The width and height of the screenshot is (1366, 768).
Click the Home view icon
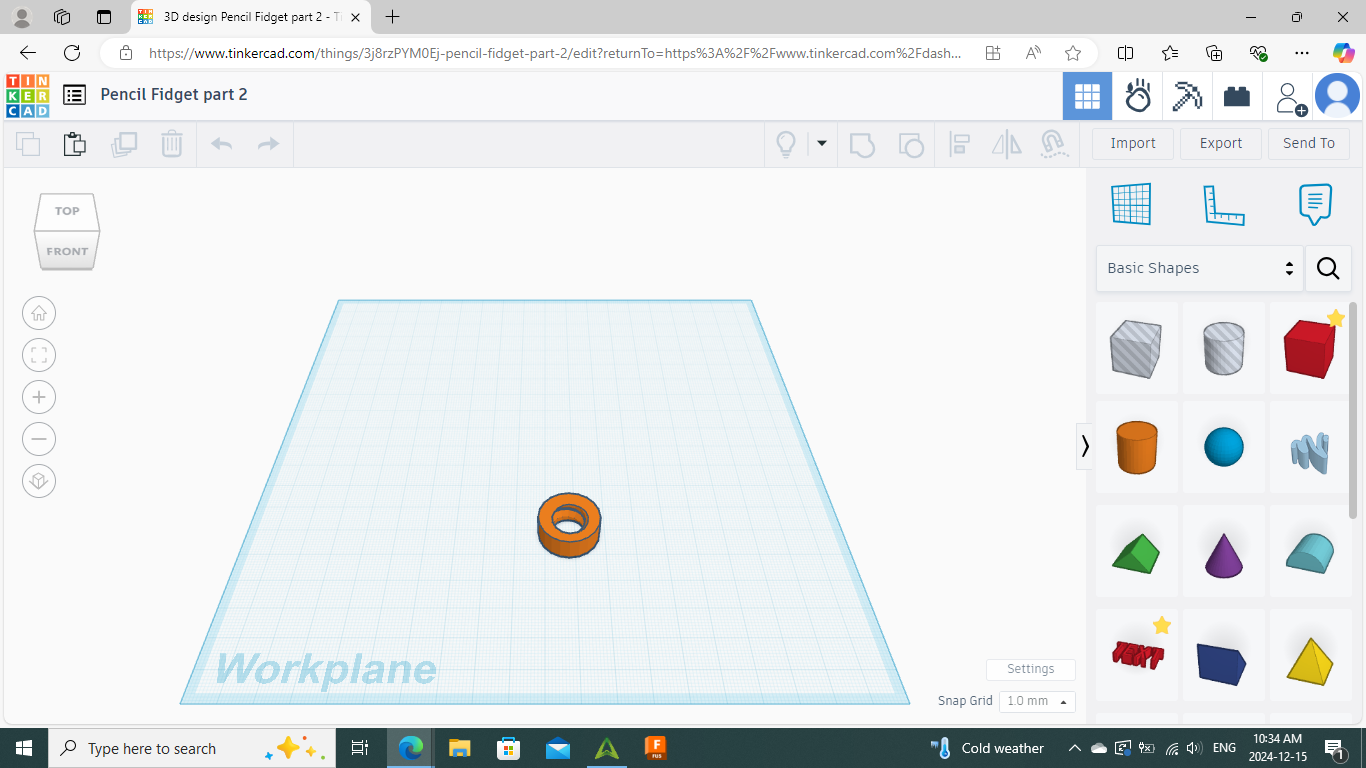(x=39, y=313)
